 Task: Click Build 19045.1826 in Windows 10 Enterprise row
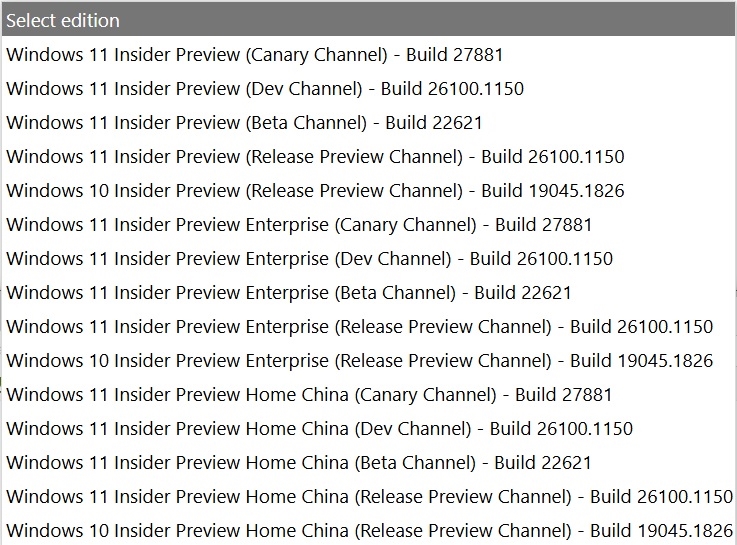(x=642, y=360)
